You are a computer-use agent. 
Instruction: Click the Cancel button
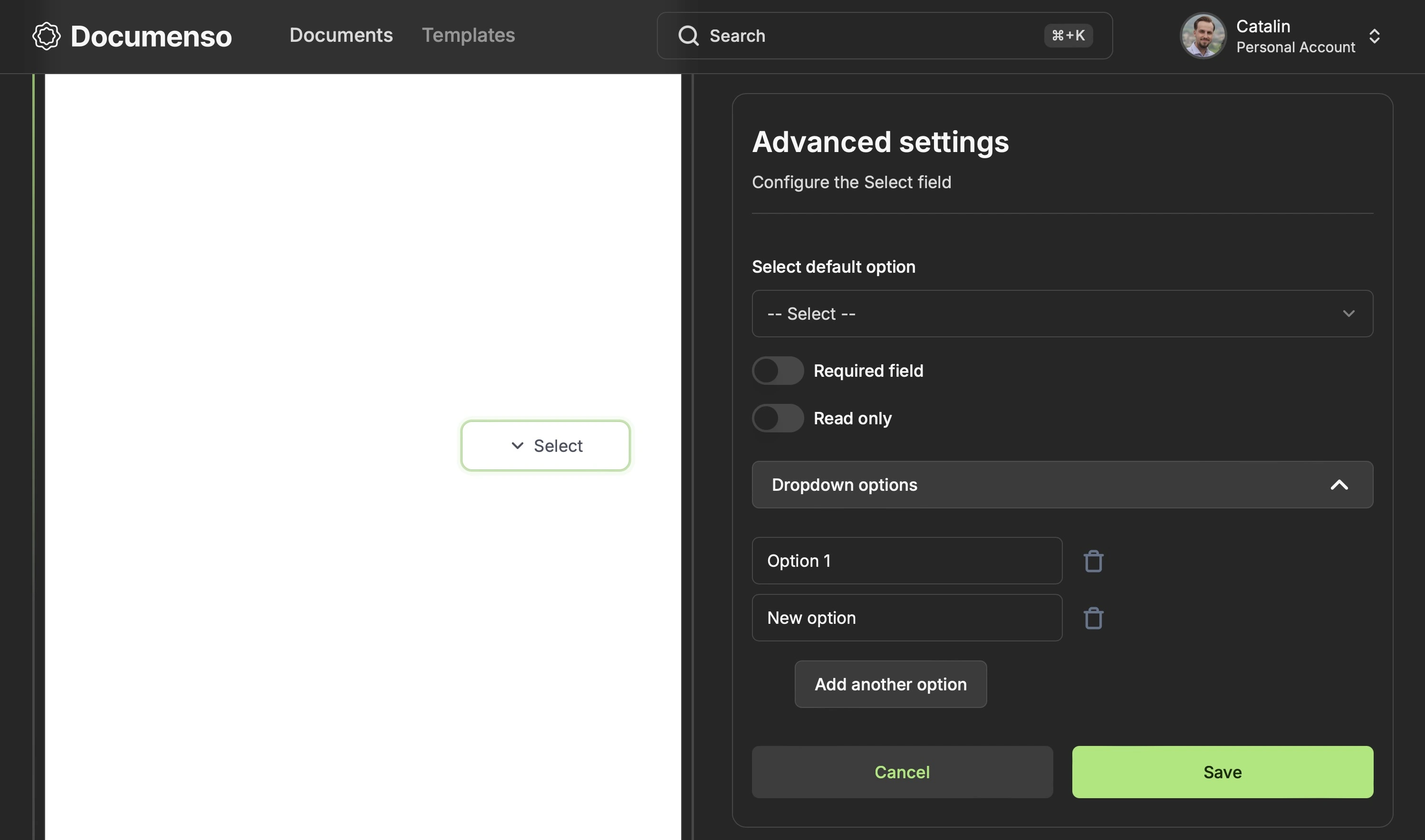pos(902,771)
